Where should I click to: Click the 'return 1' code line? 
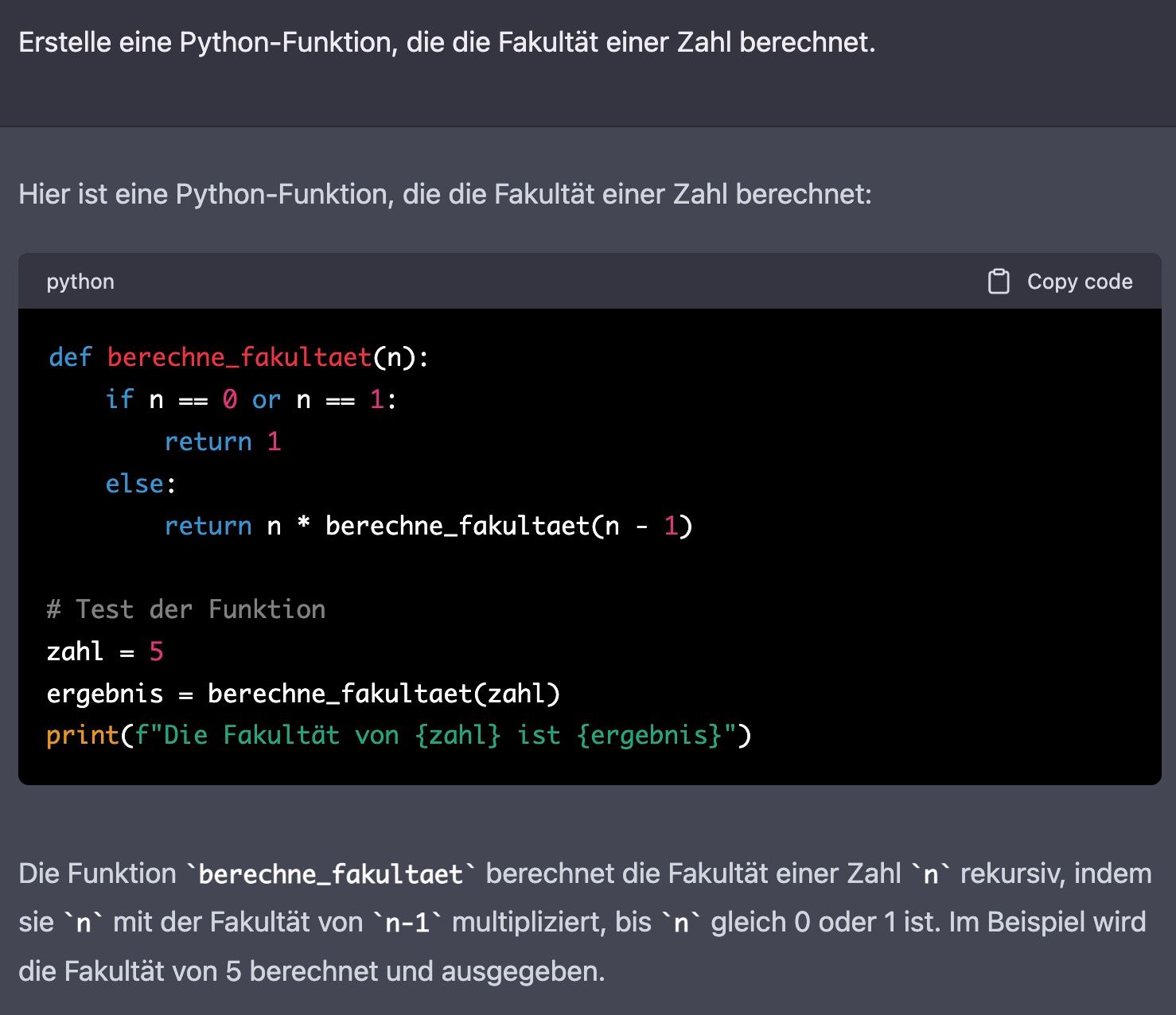coord(223,441)
